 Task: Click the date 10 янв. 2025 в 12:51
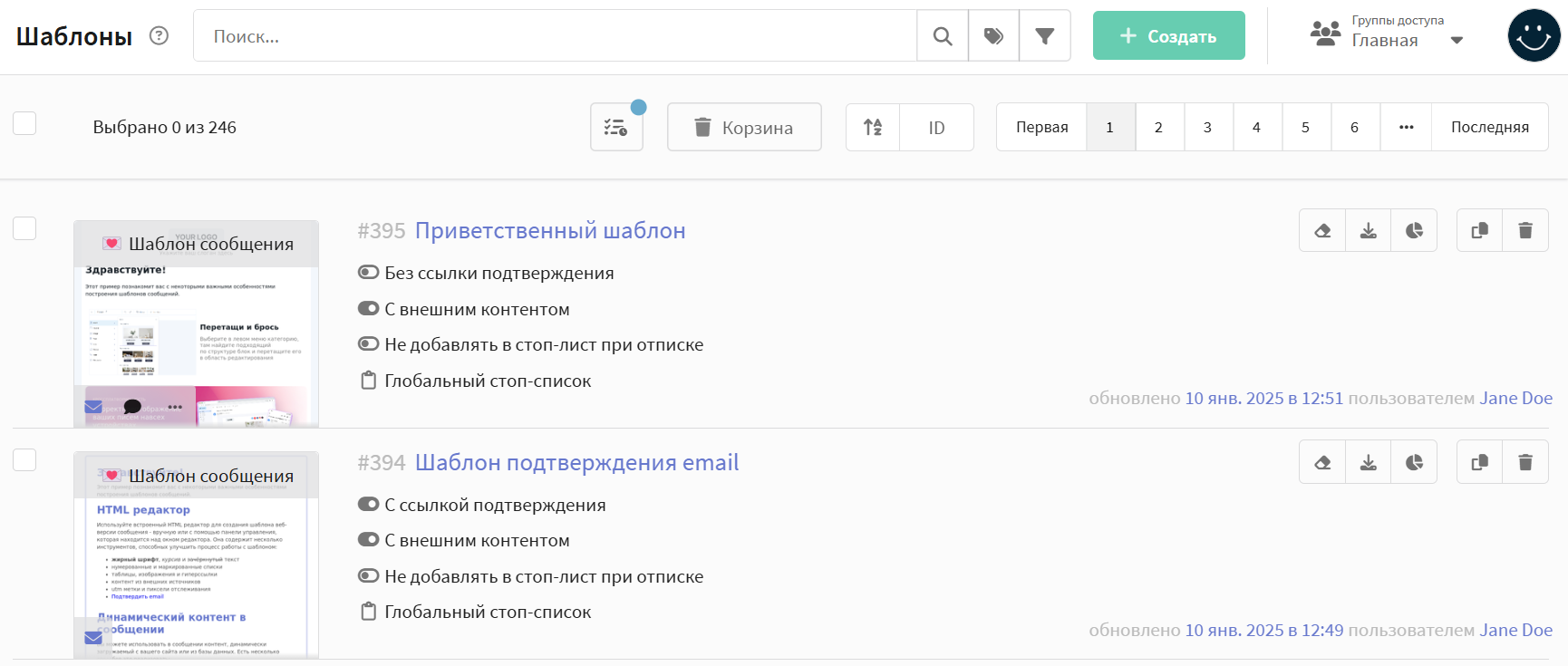1264,398
